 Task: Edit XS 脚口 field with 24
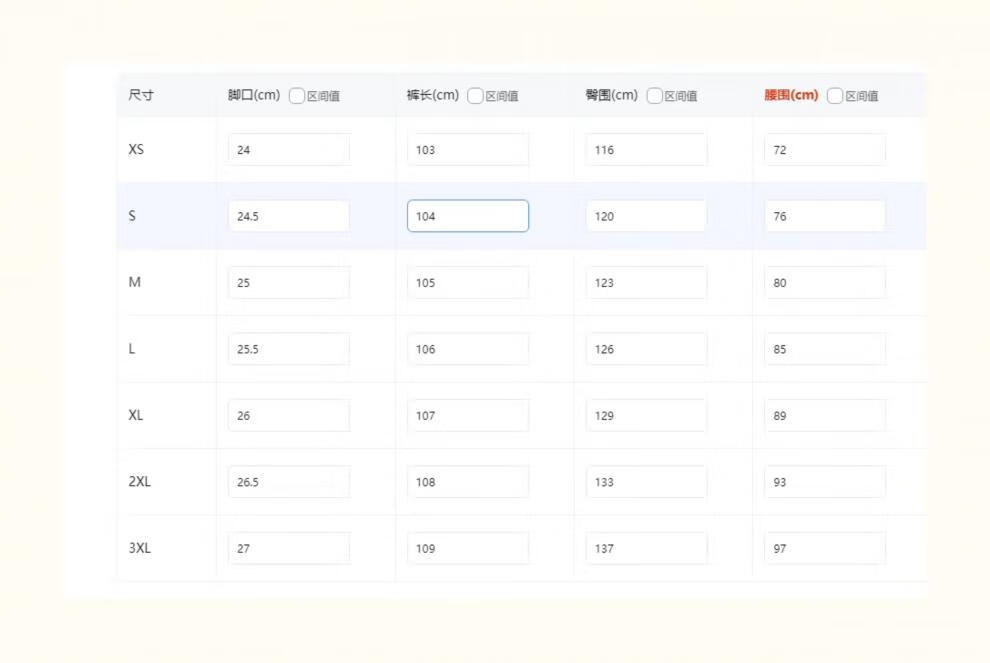coord(289,150)
